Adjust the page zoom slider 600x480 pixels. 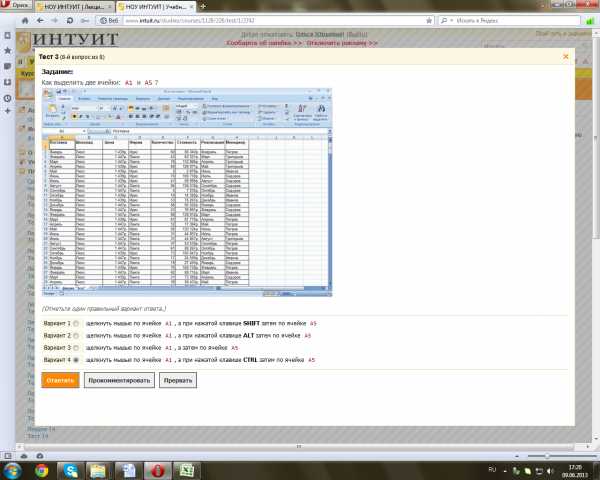pos(547,456)
